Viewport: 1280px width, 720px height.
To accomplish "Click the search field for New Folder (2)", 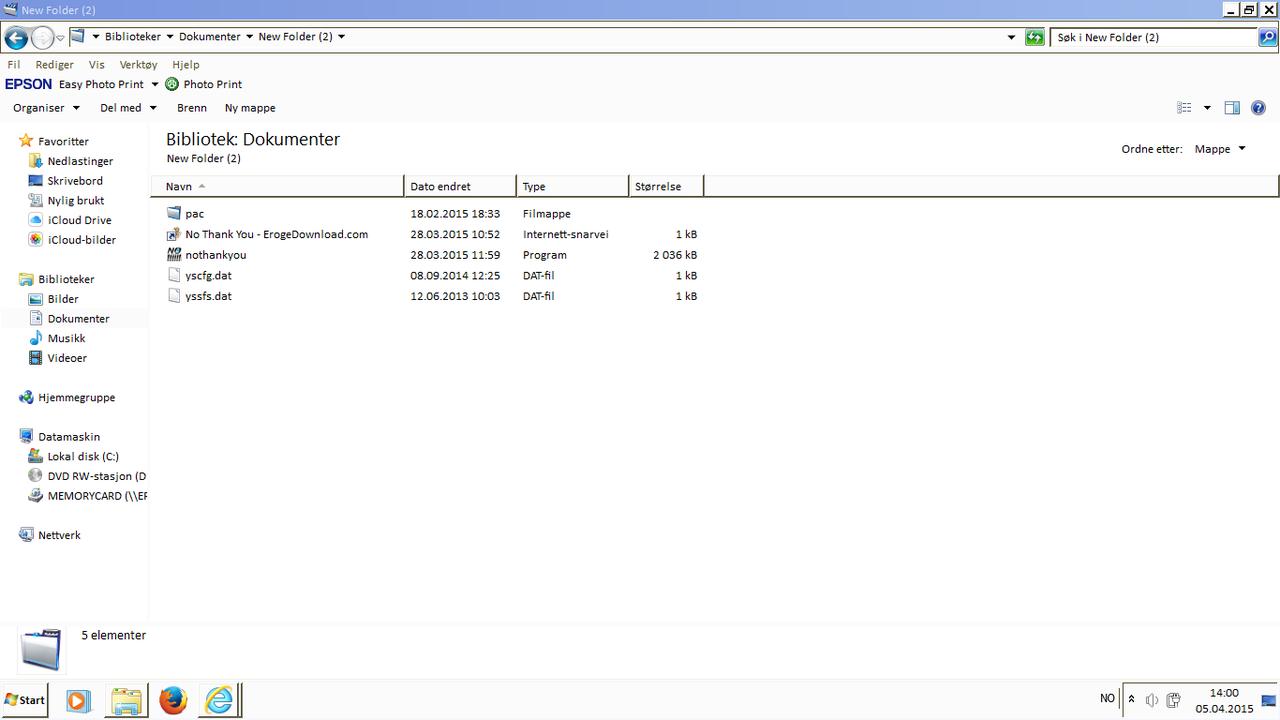I will 1153,38.
